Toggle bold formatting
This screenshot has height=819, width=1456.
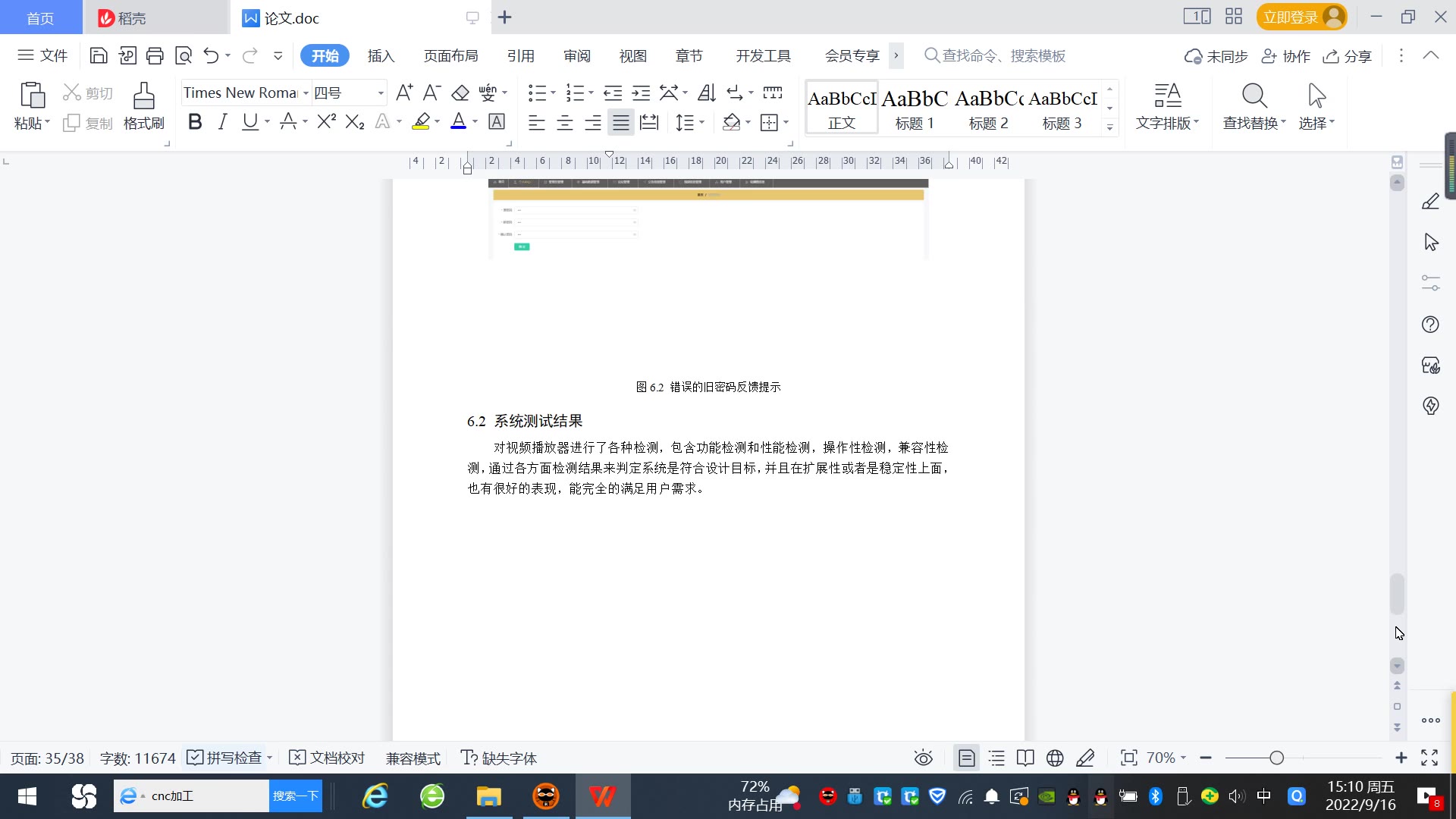[195, 122]
